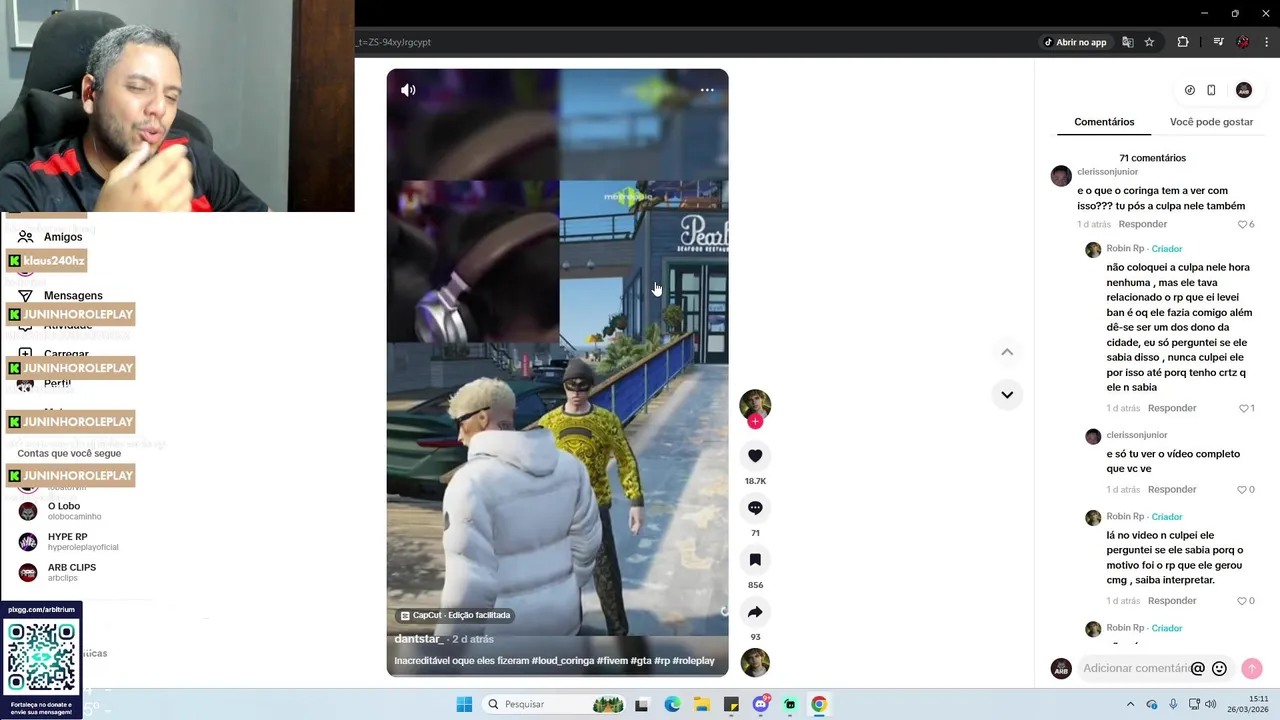The width and height of the screenshot is (1280, 720).
Task: Open Chrome extensions puzzle icon
Action: tap(1183, 42)
